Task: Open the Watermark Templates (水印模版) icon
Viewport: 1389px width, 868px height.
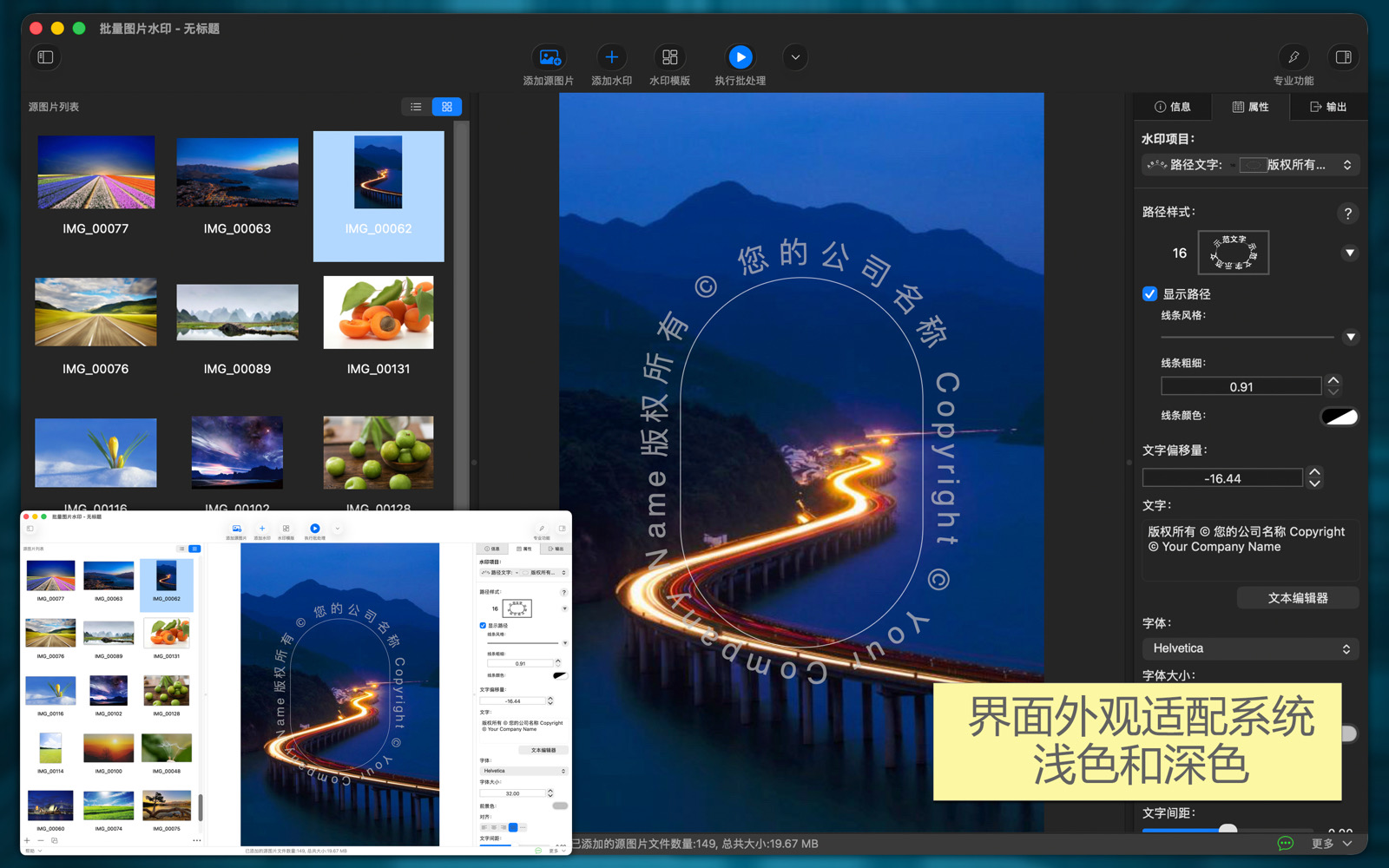Action: (x=669, y=58)
